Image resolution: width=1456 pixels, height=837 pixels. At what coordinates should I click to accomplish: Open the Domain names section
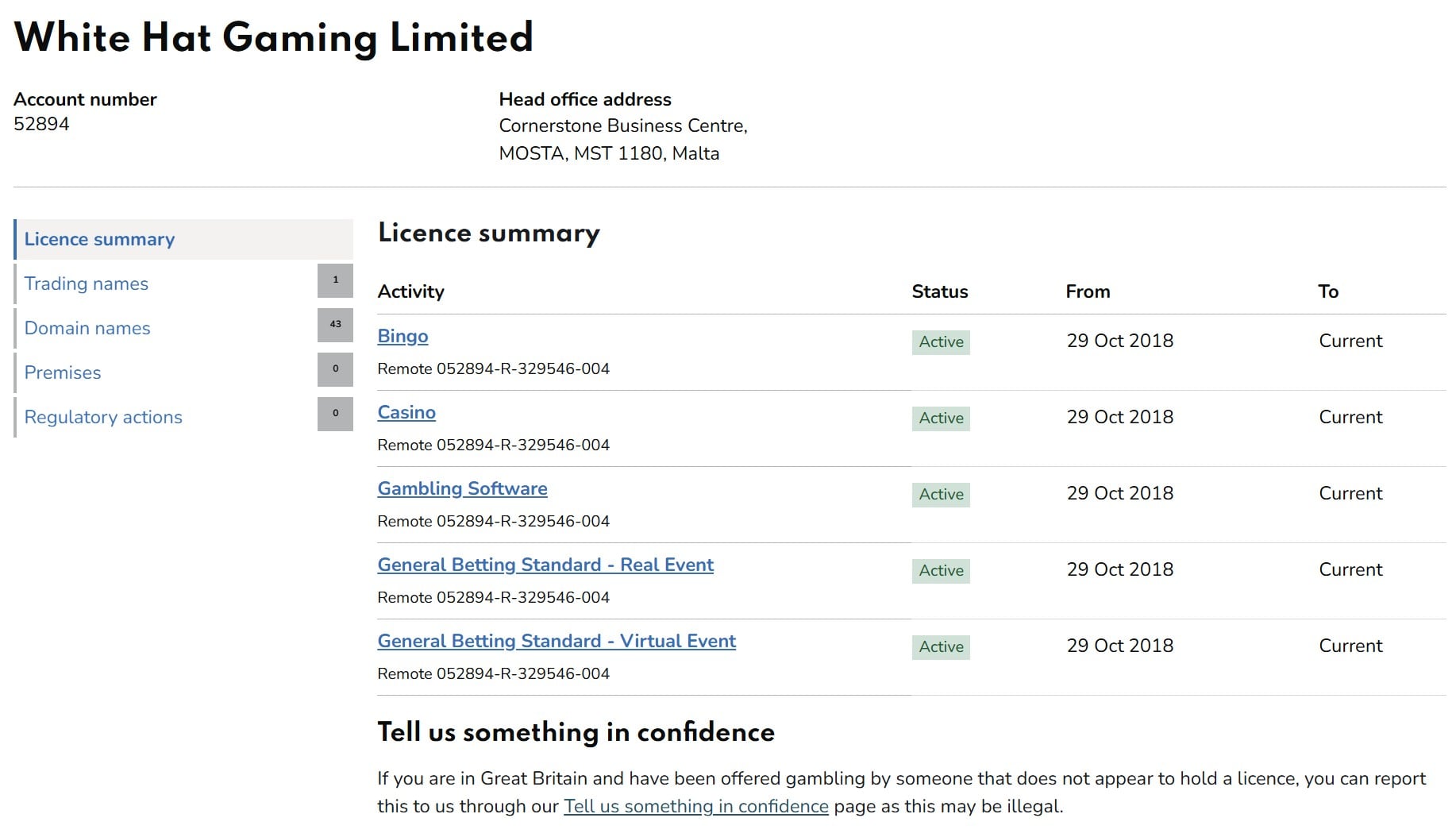coord(87,328)
